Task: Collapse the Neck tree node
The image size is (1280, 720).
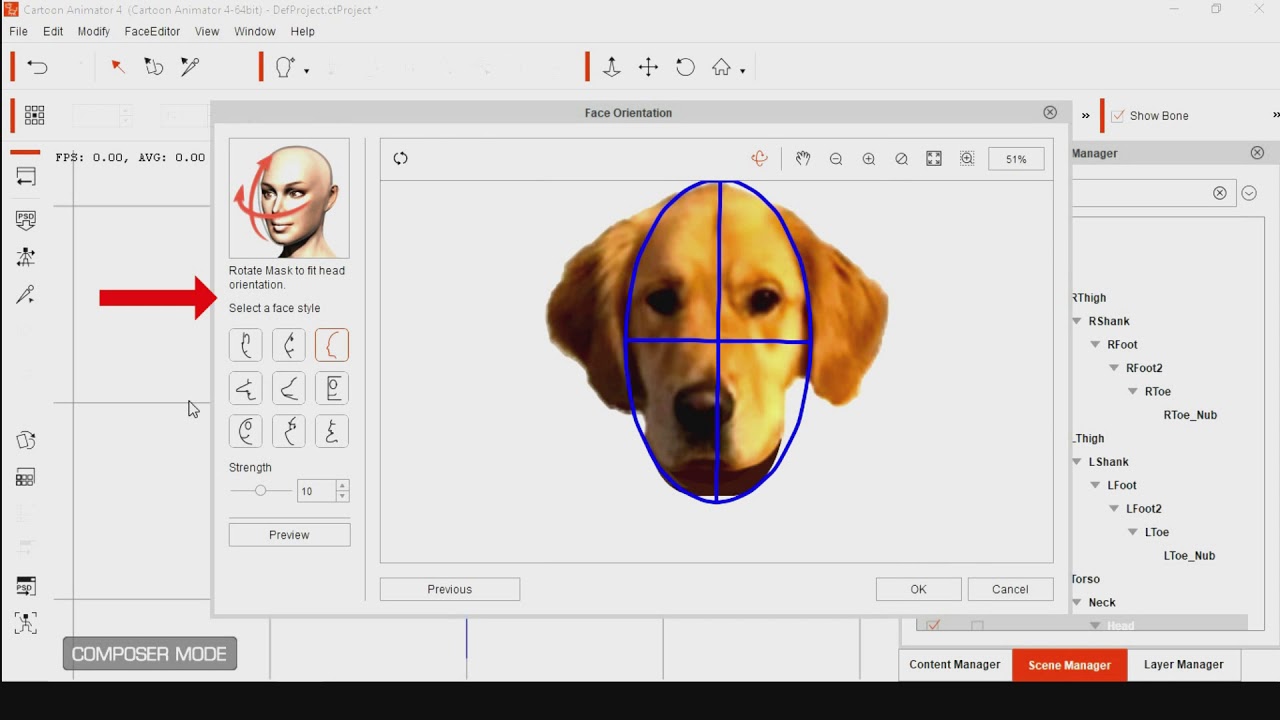Action: (1077, 602)
